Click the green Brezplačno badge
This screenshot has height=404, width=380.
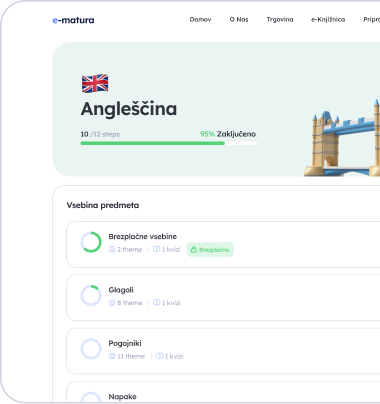coord(210,250)
